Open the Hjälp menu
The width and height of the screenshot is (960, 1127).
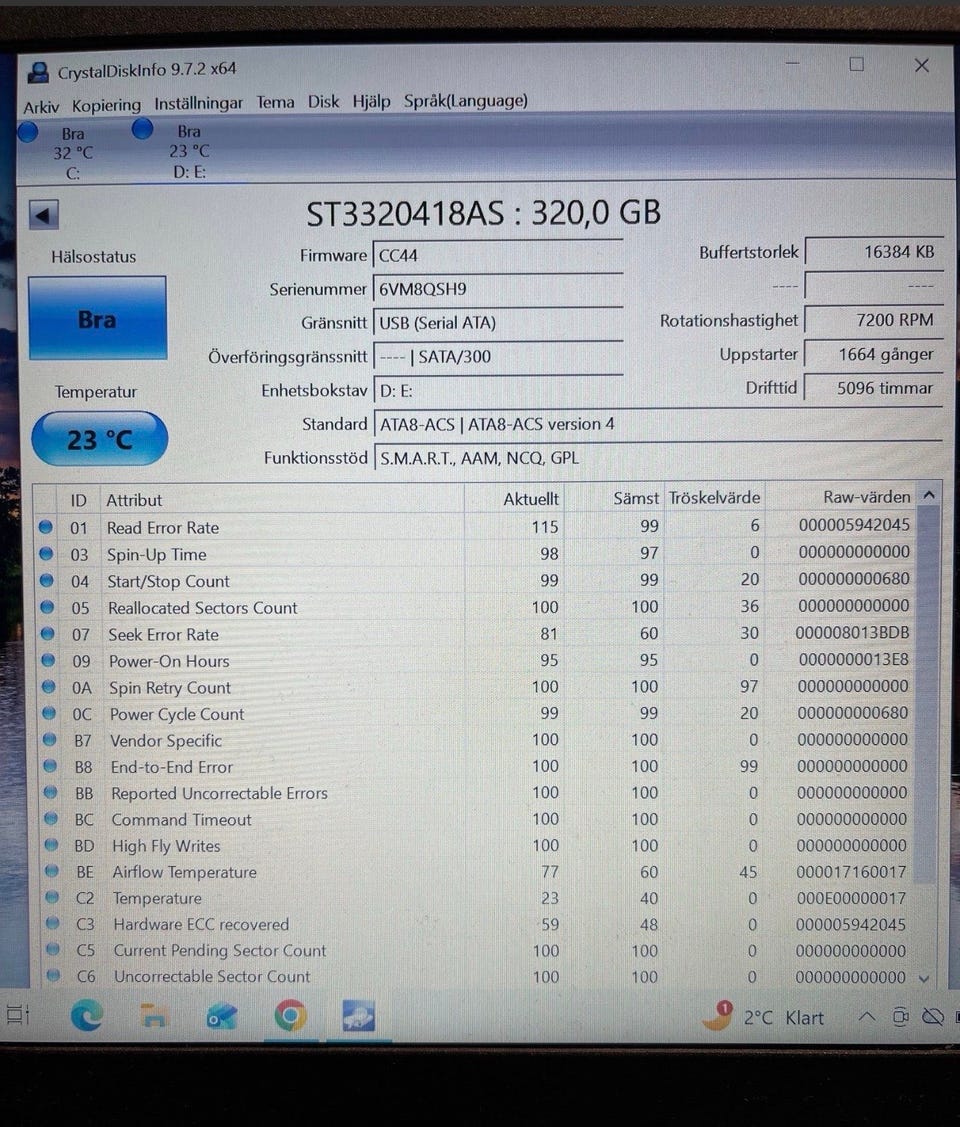coord(371,101)
